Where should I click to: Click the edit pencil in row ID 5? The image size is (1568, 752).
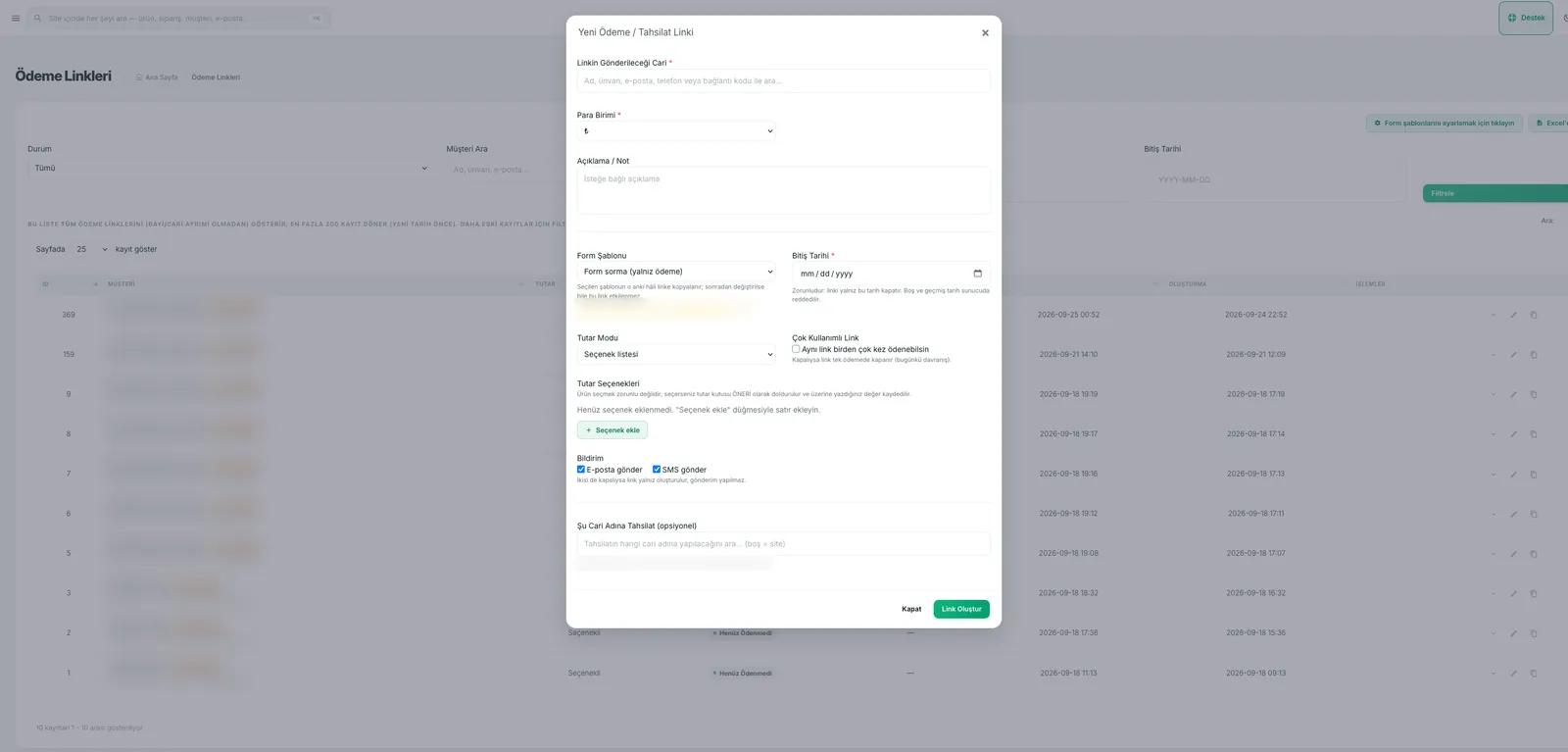[1513, 554]
